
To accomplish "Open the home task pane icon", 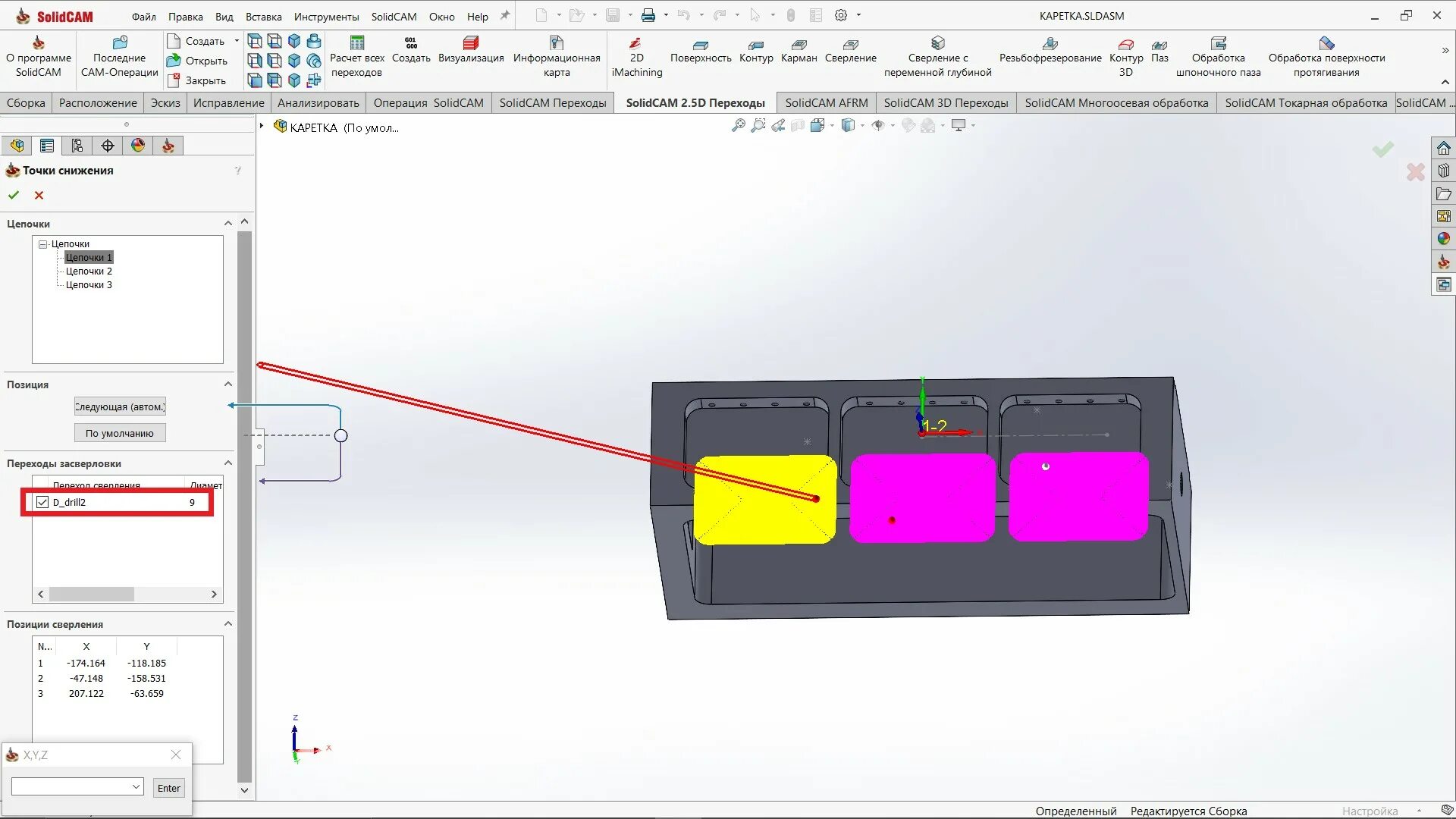I will click(1444, 149).
